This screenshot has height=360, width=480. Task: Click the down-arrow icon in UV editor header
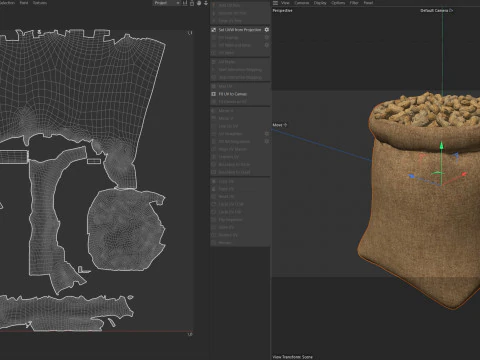[x=206, y=3]
